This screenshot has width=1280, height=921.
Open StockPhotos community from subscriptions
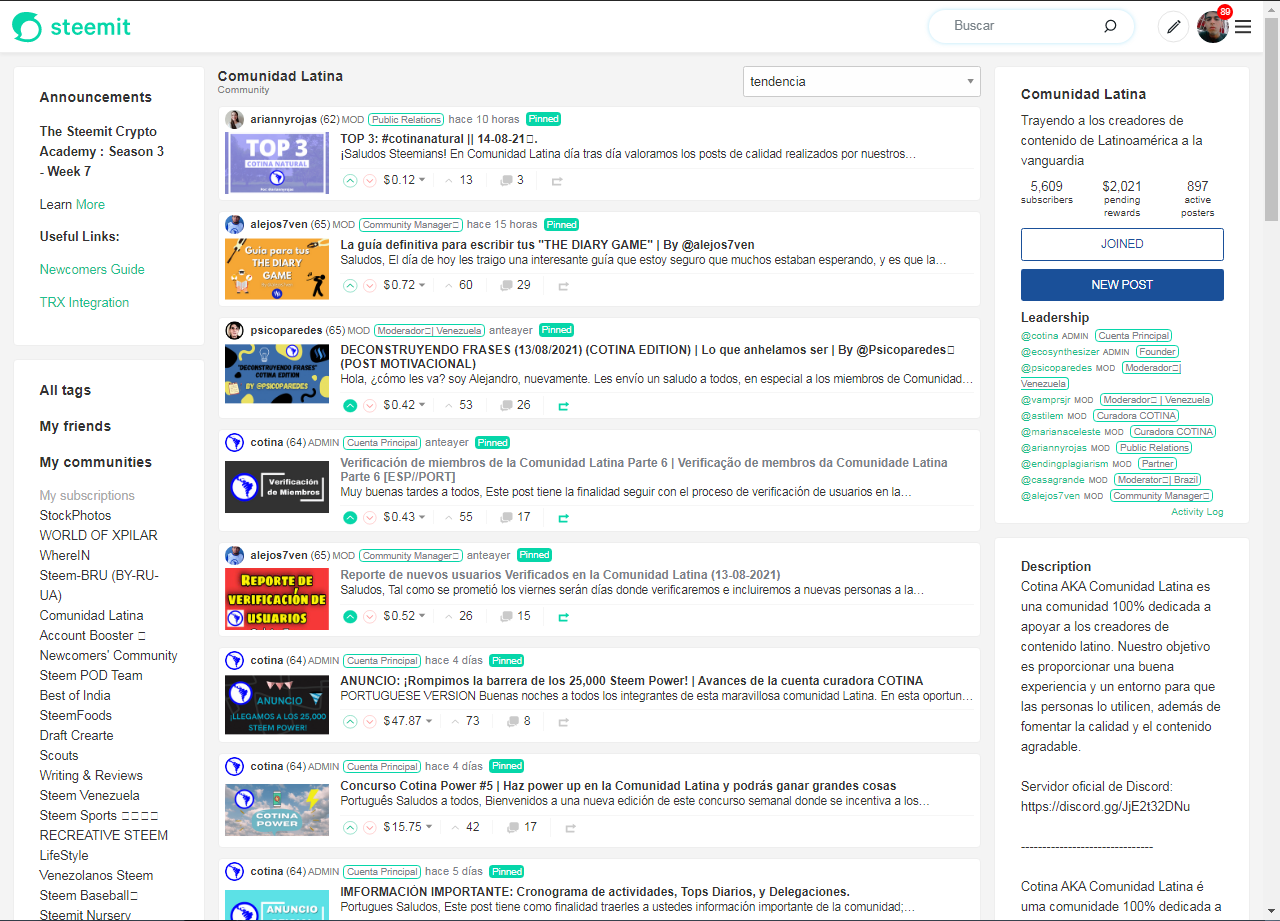click(x=76, y=515)
